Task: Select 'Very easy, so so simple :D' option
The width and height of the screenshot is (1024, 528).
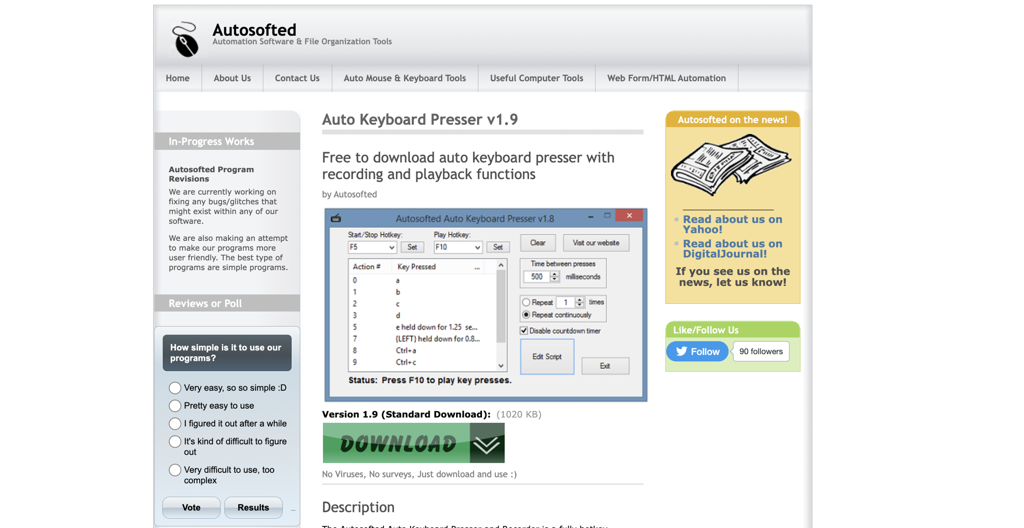Action: [x=175, y=388]
